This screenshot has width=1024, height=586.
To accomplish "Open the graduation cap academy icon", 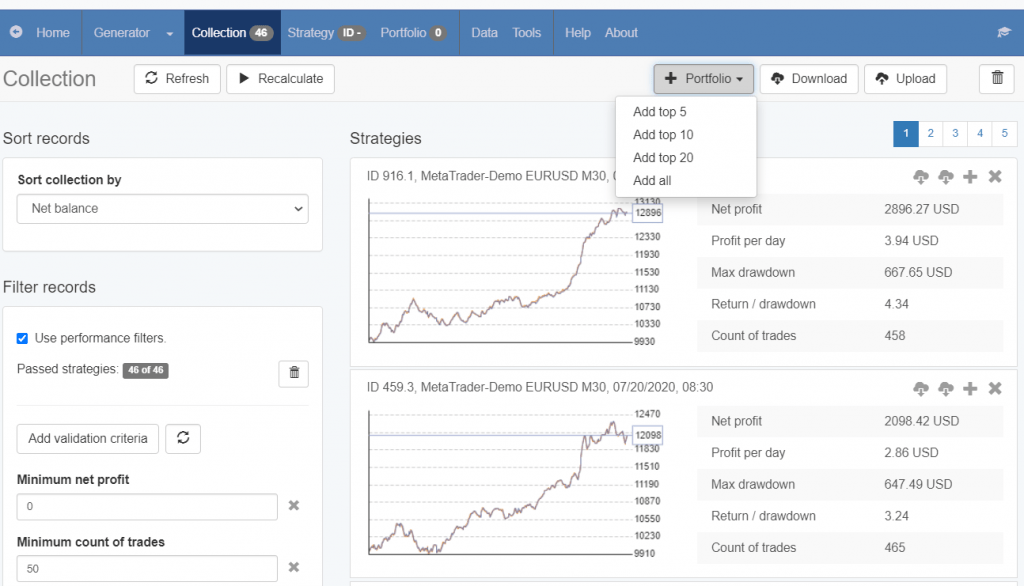I will 1004,33.
